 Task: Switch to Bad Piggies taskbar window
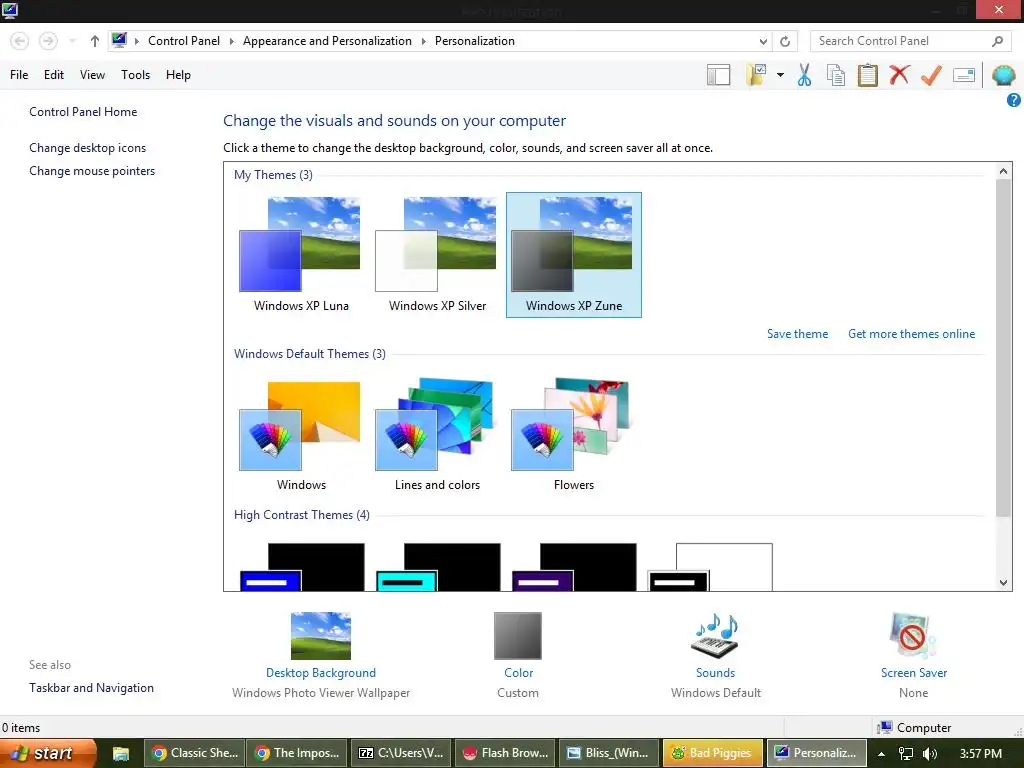click(712, 753)
